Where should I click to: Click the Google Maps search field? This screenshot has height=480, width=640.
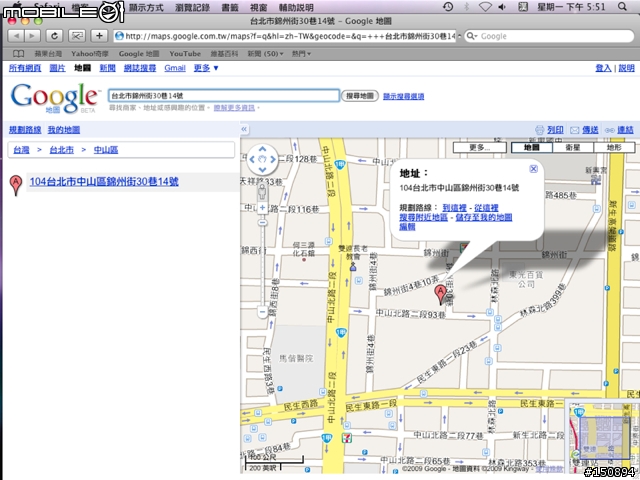tap(224, 96)
